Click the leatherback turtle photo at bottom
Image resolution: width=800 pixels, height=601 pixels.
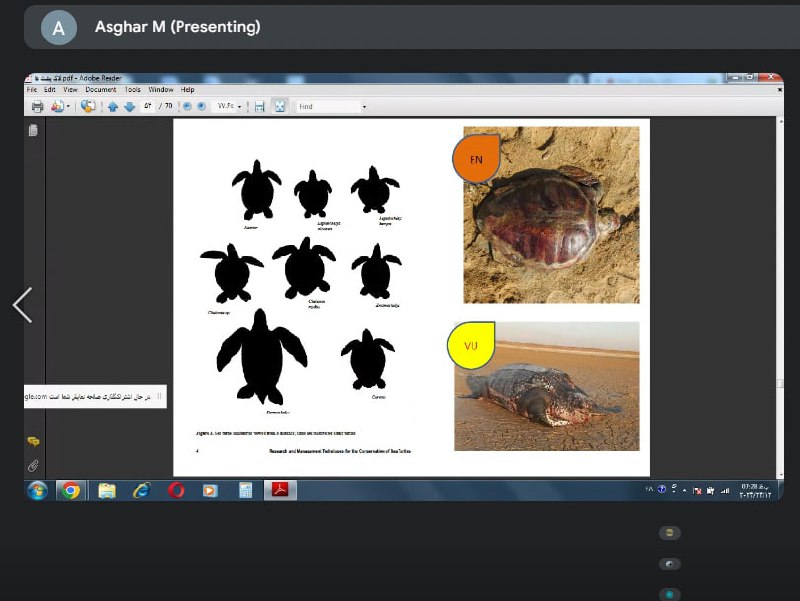[546, 386]
